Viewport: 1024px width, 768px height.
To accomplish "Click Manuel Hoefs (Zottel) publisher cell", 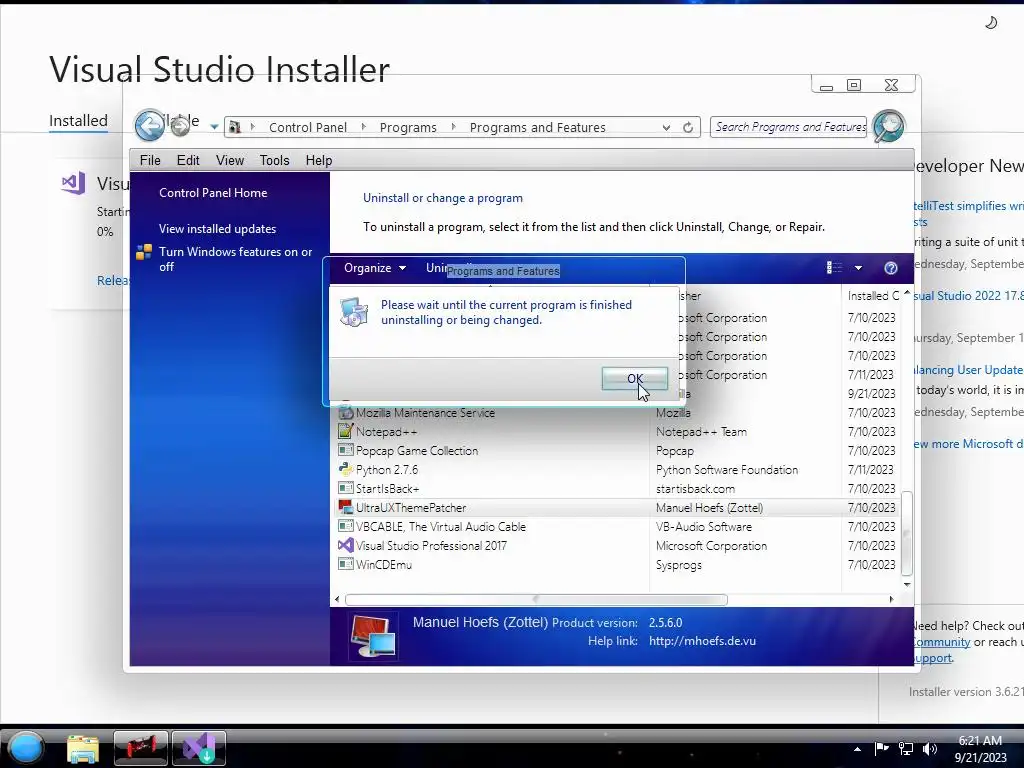I will pyautogui.click(x=709, y=507).
